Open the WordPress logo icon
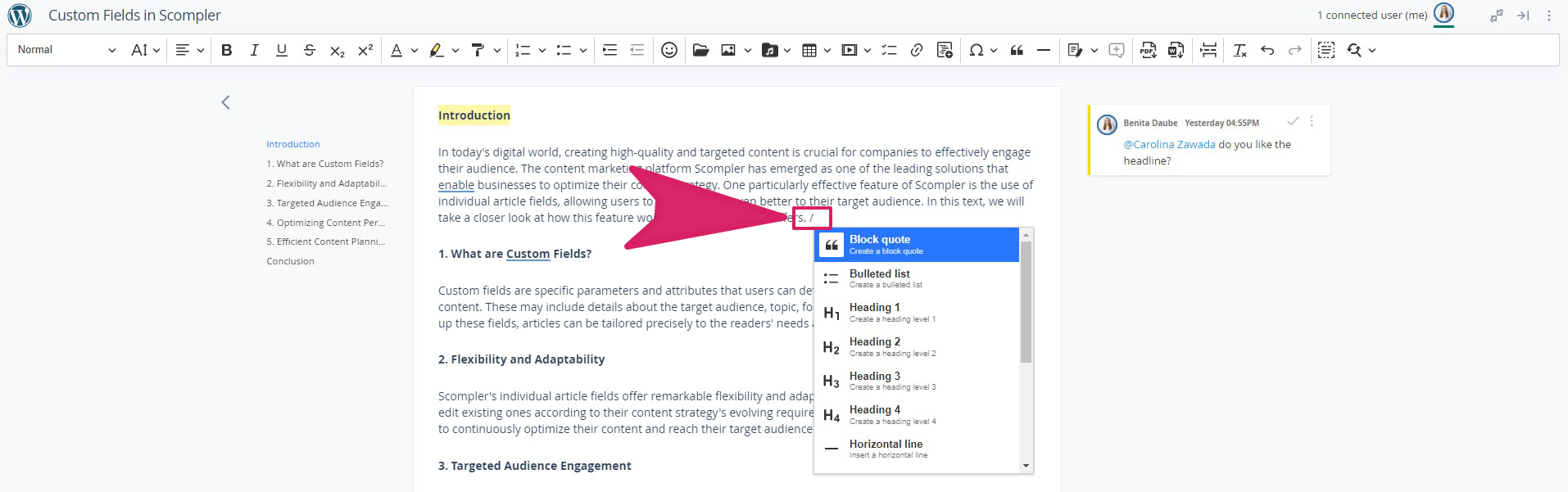This screenshot has width=1568, height=492. pyautogui.click(x=20, y=15)
